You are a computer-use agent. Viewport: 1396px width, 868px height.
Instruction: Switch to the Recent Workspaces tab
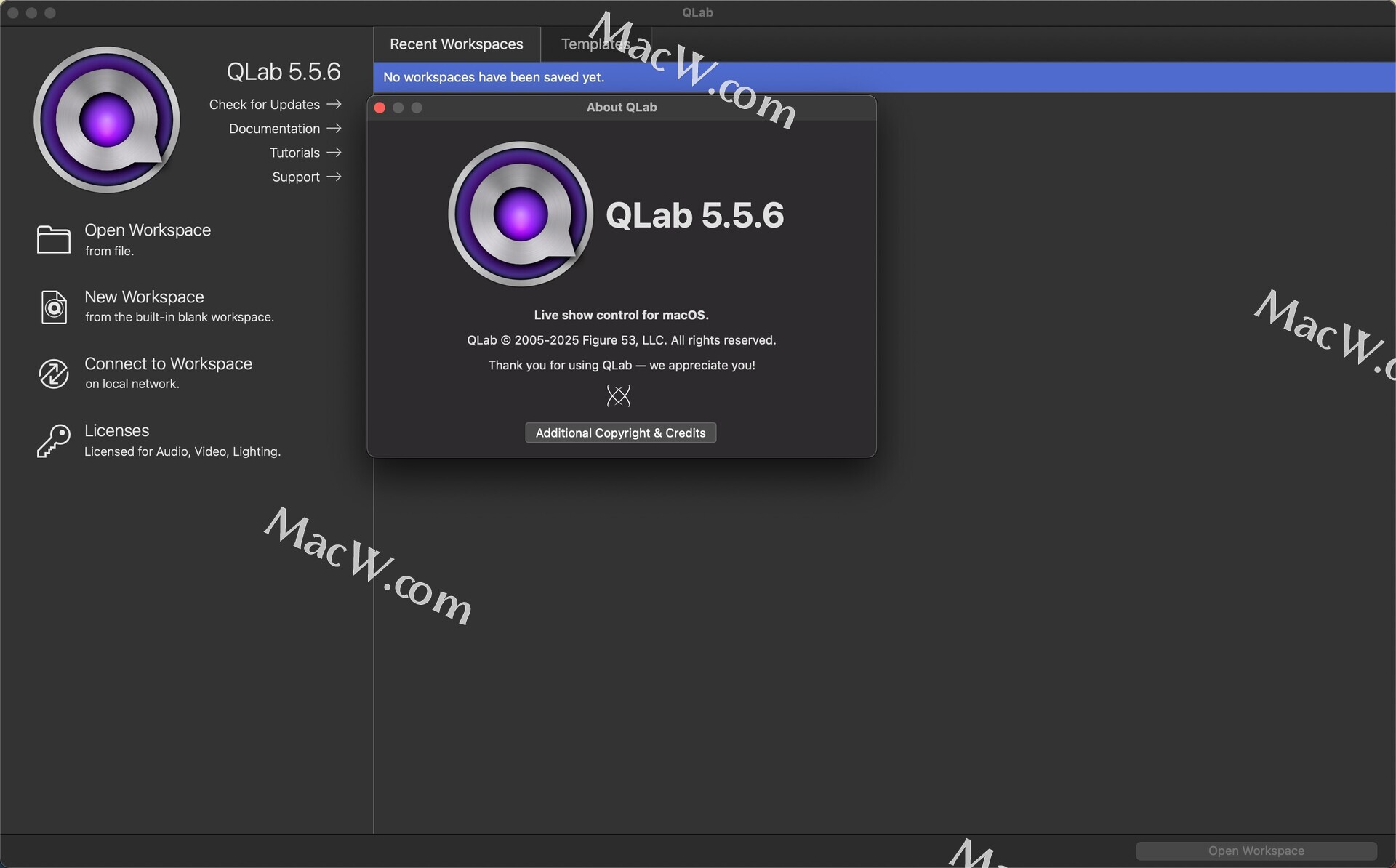click(x=456, y=44)
